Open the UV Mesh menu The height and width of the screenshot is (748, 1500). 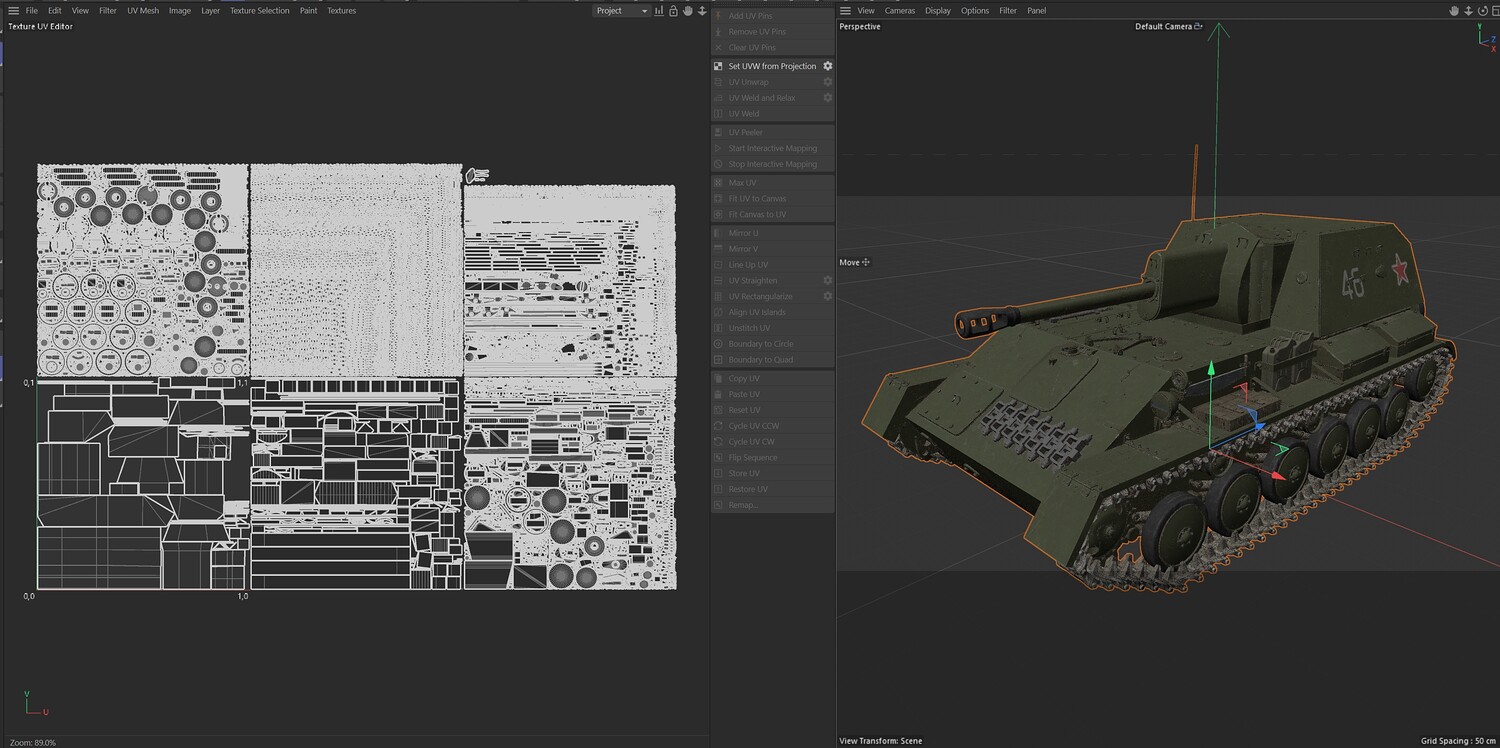click(x=143, y=11)
